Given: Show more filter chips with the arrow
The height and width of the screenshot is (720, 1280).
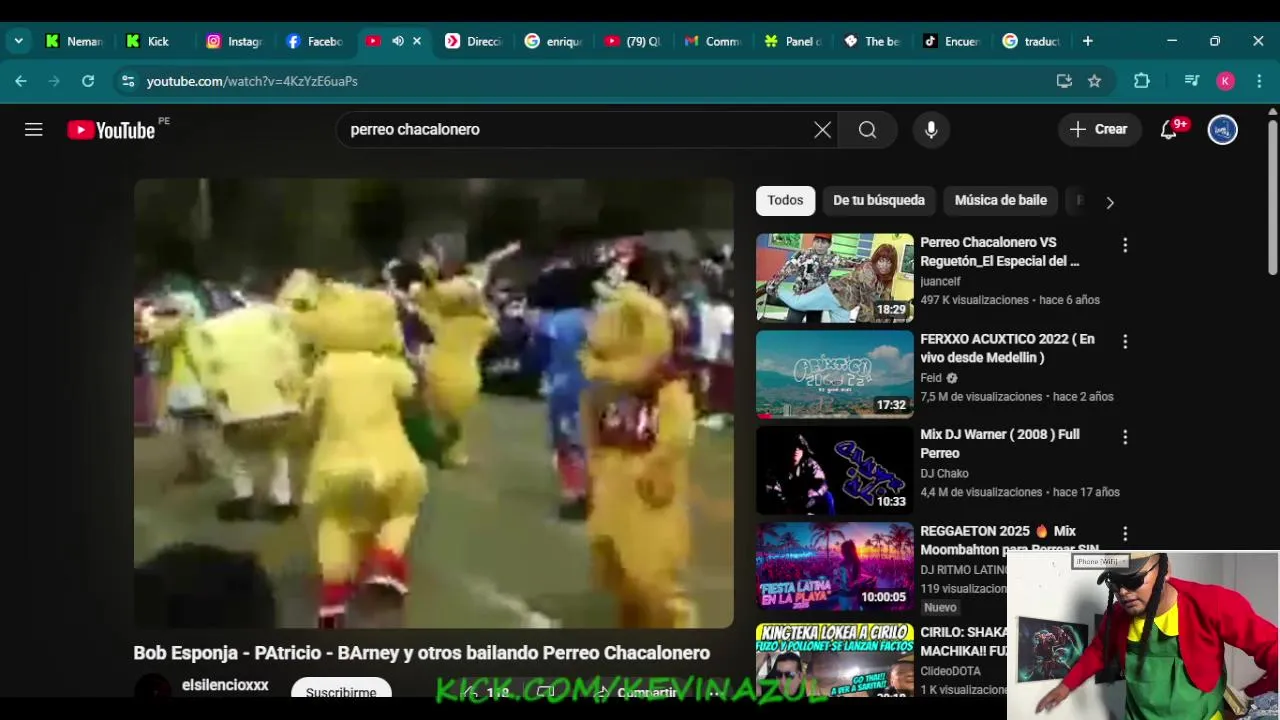Looking at the screenshot, I should (x=1109, y=202).
